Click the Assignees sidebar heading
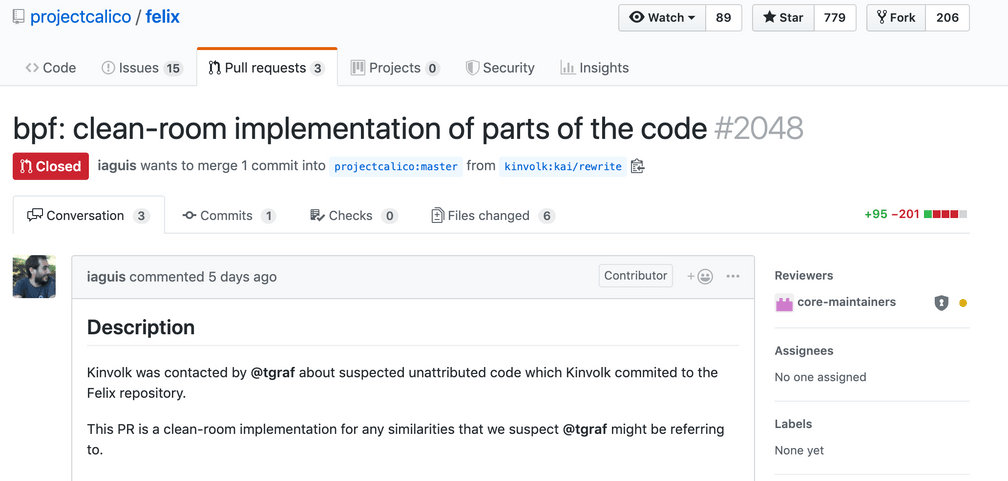This screenshot has height=481, width=1008. click(x=804, y=350)
